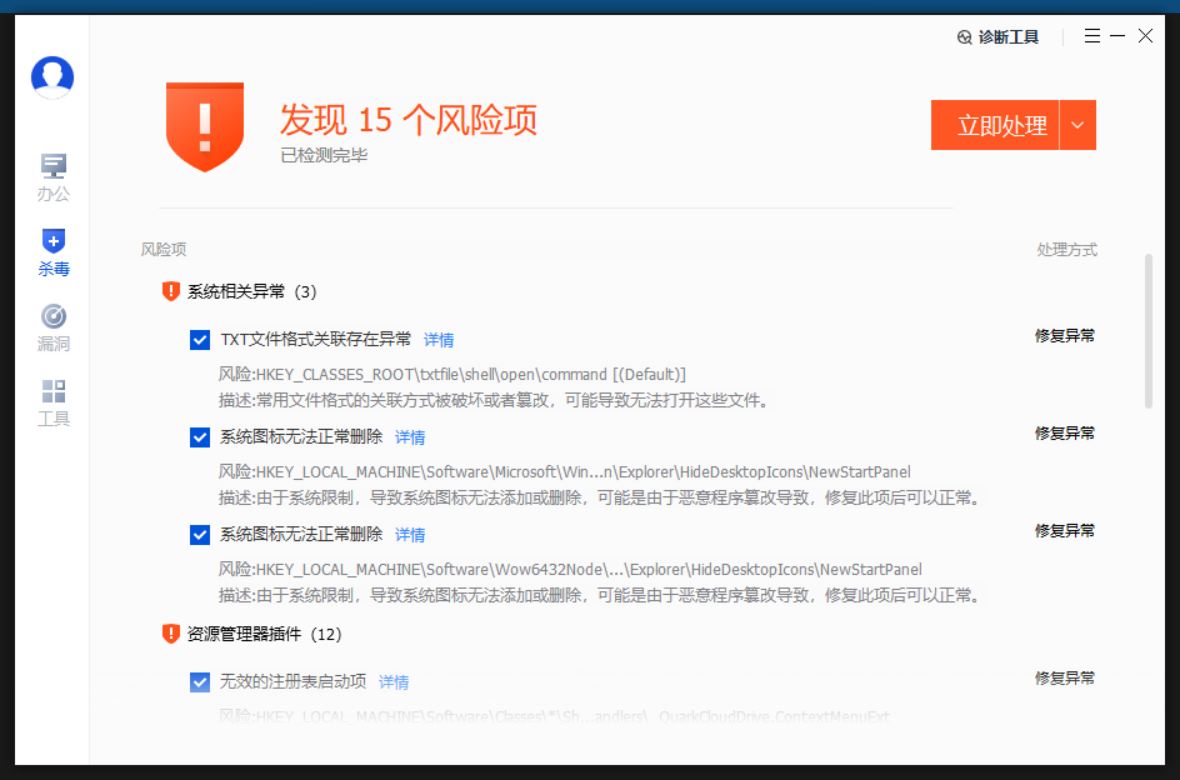
Task: Open the 工具 grid section
Action: coord(53,403)
